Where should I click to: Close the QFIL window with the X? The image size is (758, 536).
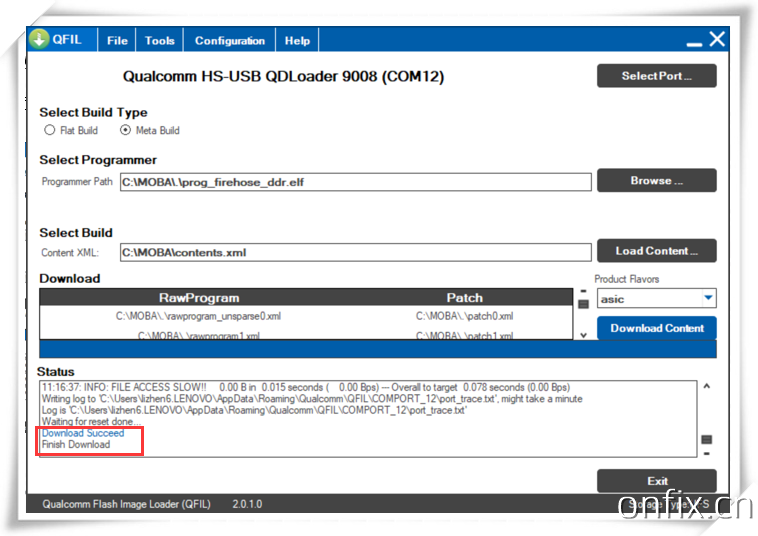(x=717, y=39)
